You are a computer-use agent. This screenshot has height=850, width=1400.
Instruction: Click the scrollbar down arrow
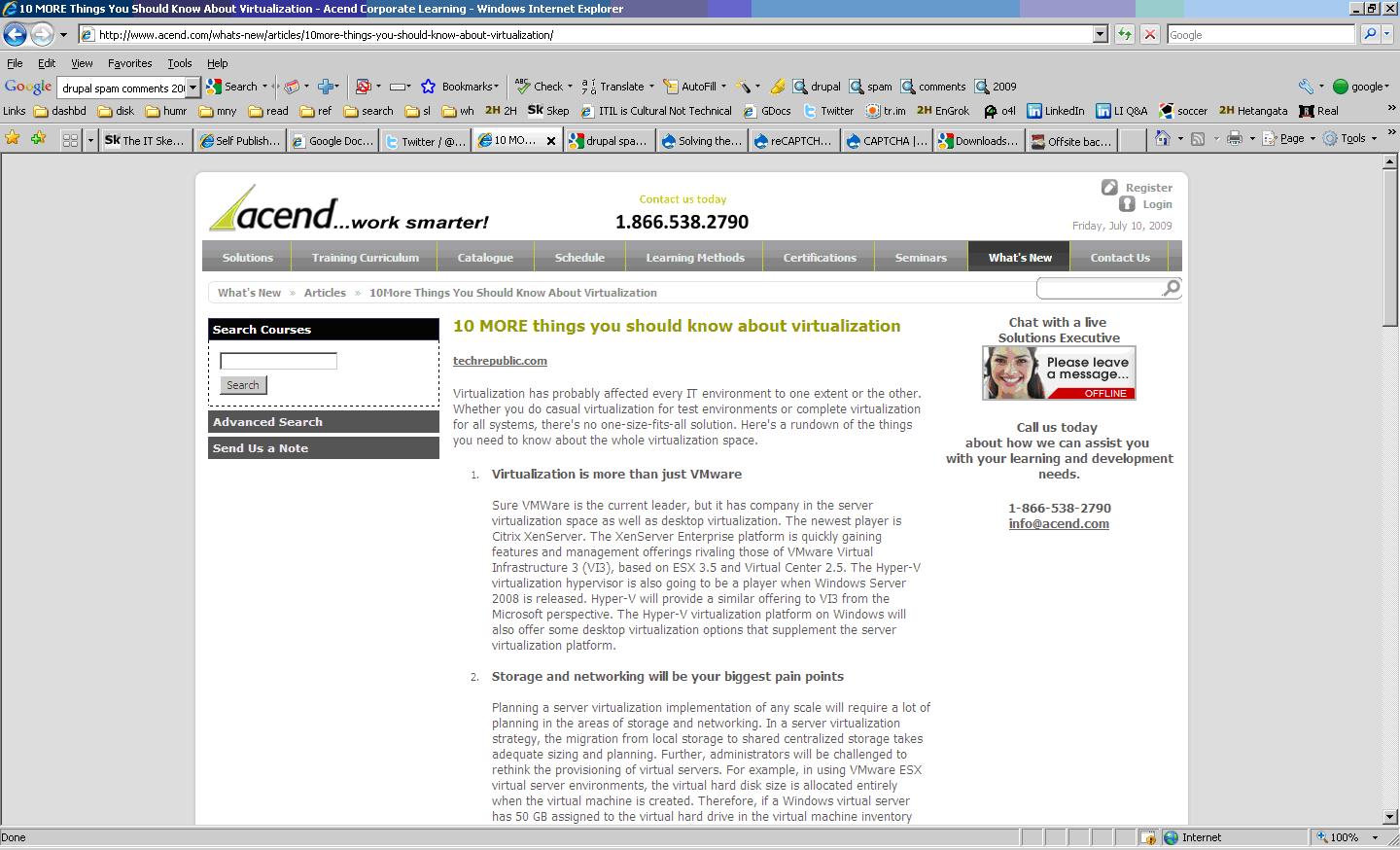tap(1390, 817)
